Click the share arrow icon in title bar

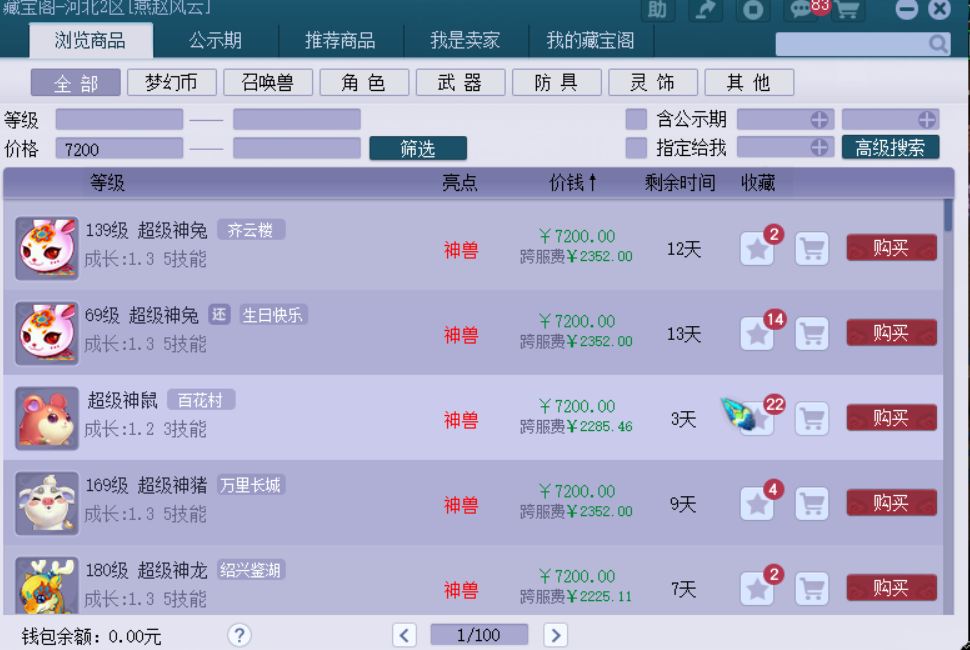[x=705, y=10]
